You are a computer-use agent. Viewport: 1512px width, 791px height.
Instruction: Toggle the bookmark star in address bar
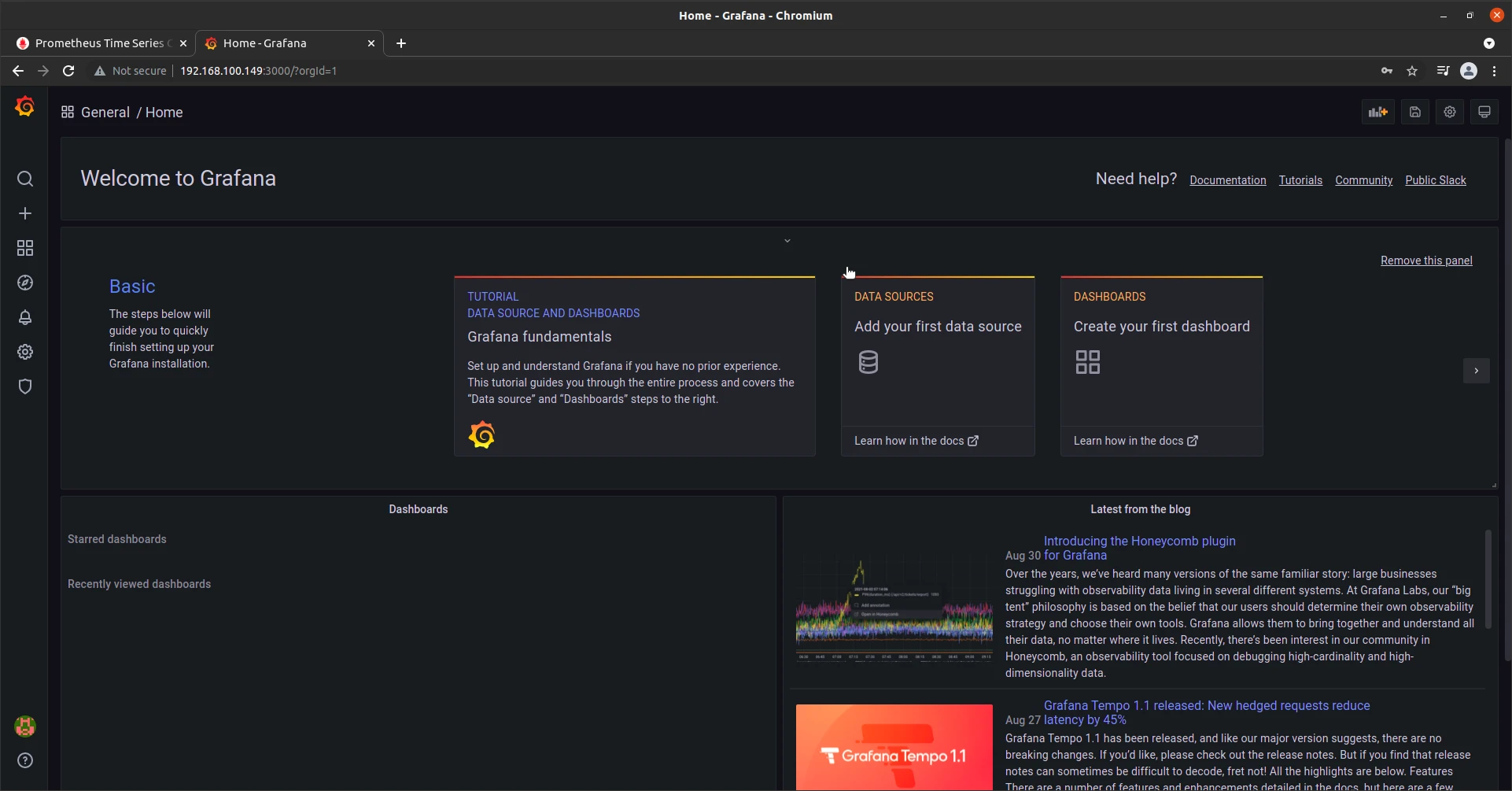click(1412, 71)
